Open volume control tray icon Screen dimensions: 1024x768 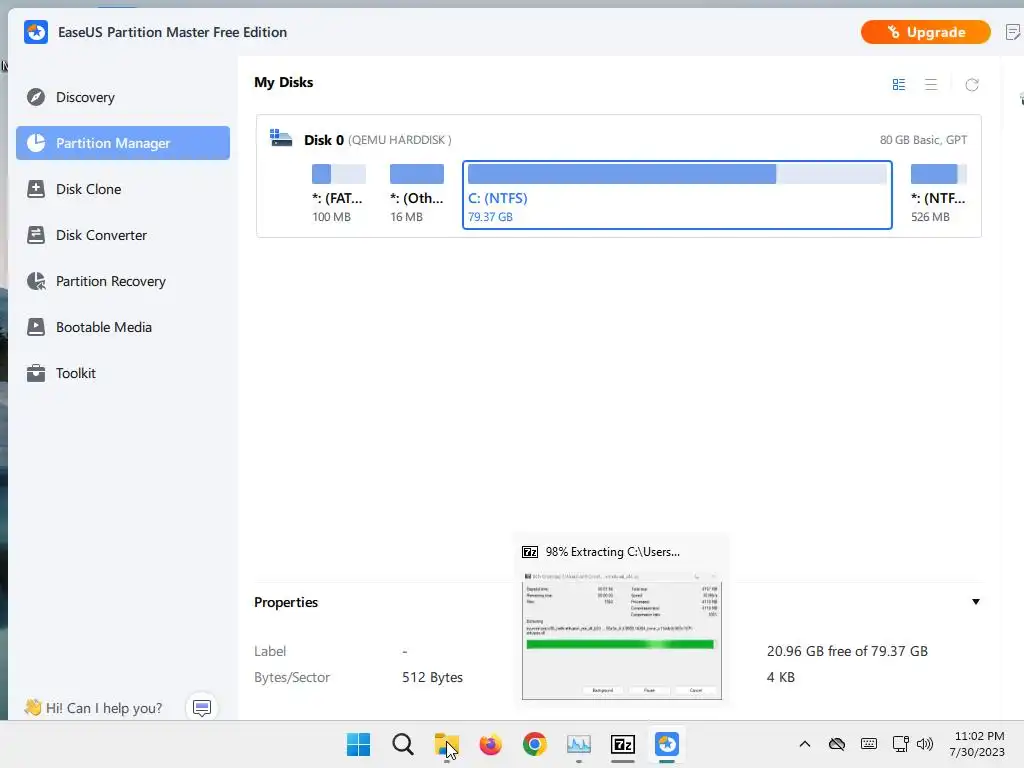pos(925,744)
